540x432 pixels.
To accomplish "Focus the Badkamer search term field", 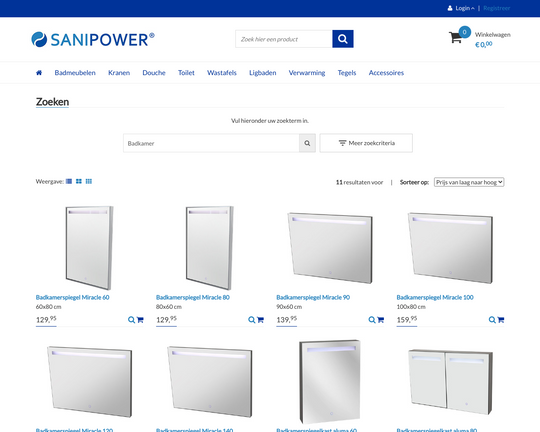I will (x=211, y=143).
